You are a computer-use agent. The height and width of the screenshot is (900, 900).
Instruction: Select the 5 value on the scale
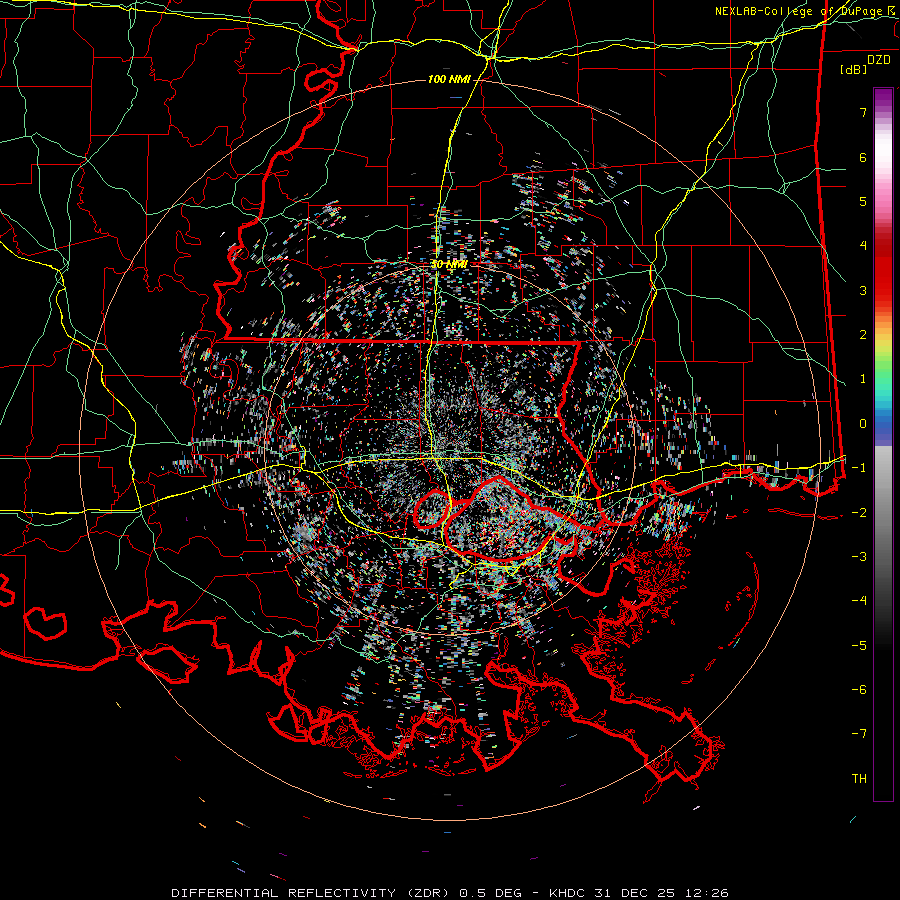click(863, 201)
